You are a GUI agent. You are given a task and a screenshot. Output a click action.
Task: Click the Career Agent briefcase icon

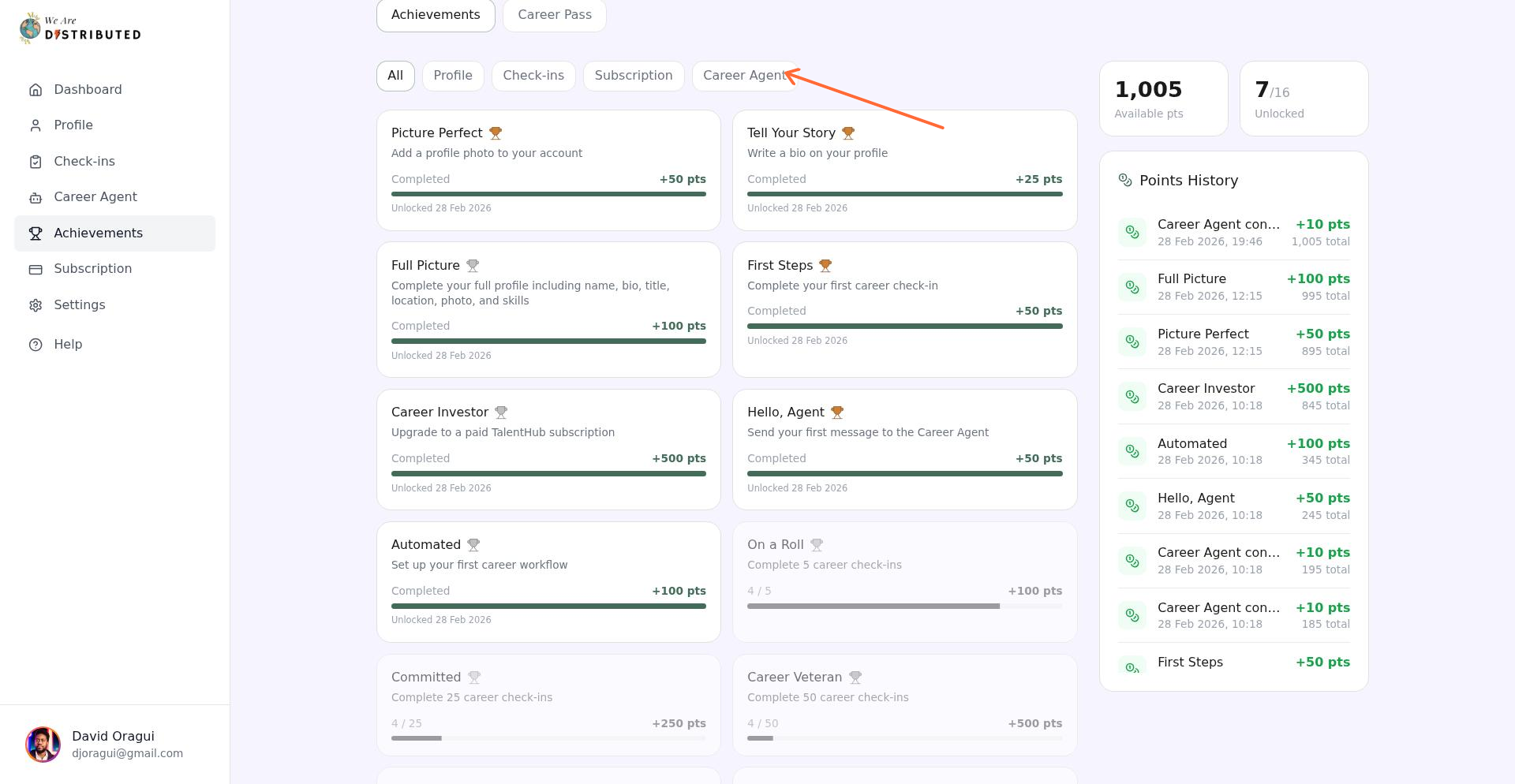36,196
